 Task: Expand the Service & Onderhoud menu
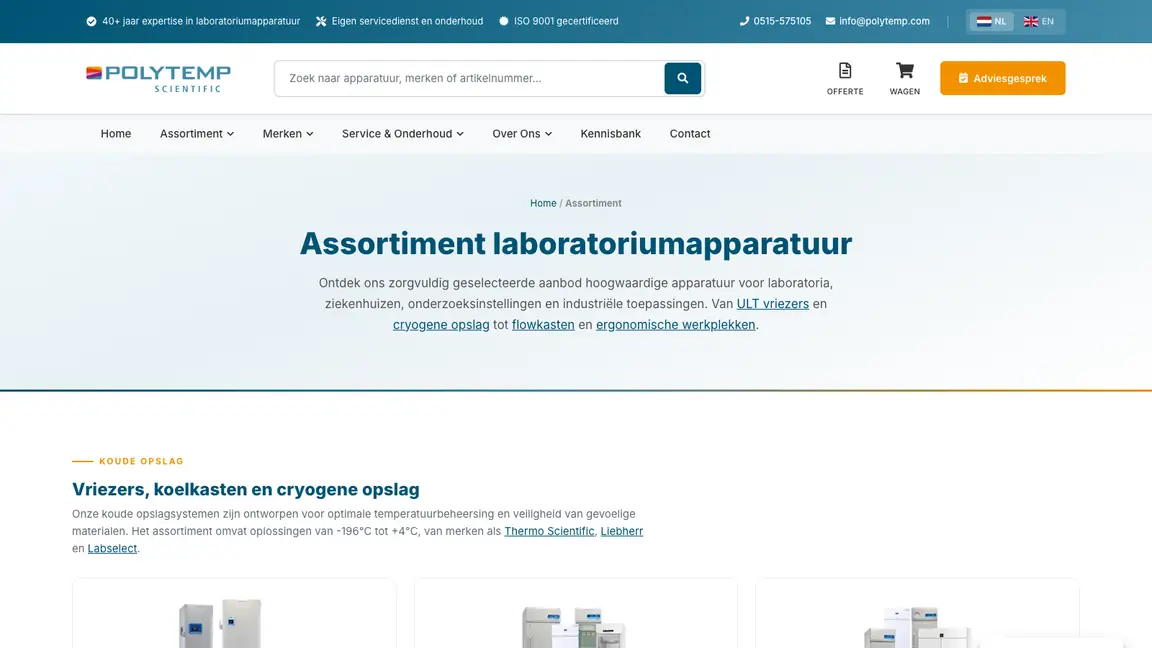[x=403, y=134]
